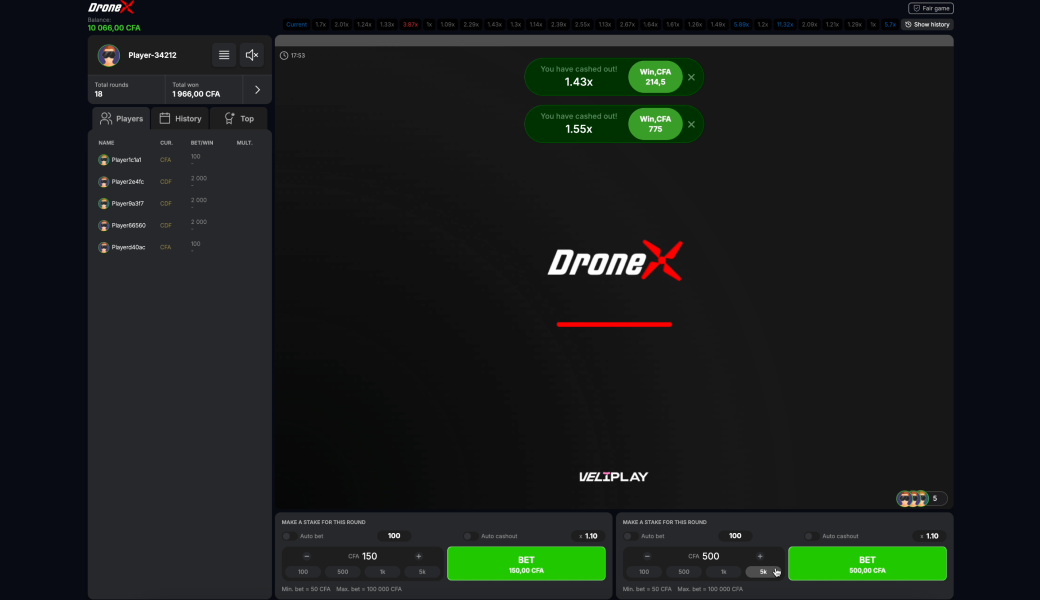Enable Auto bet on the left stake panel

290,536
